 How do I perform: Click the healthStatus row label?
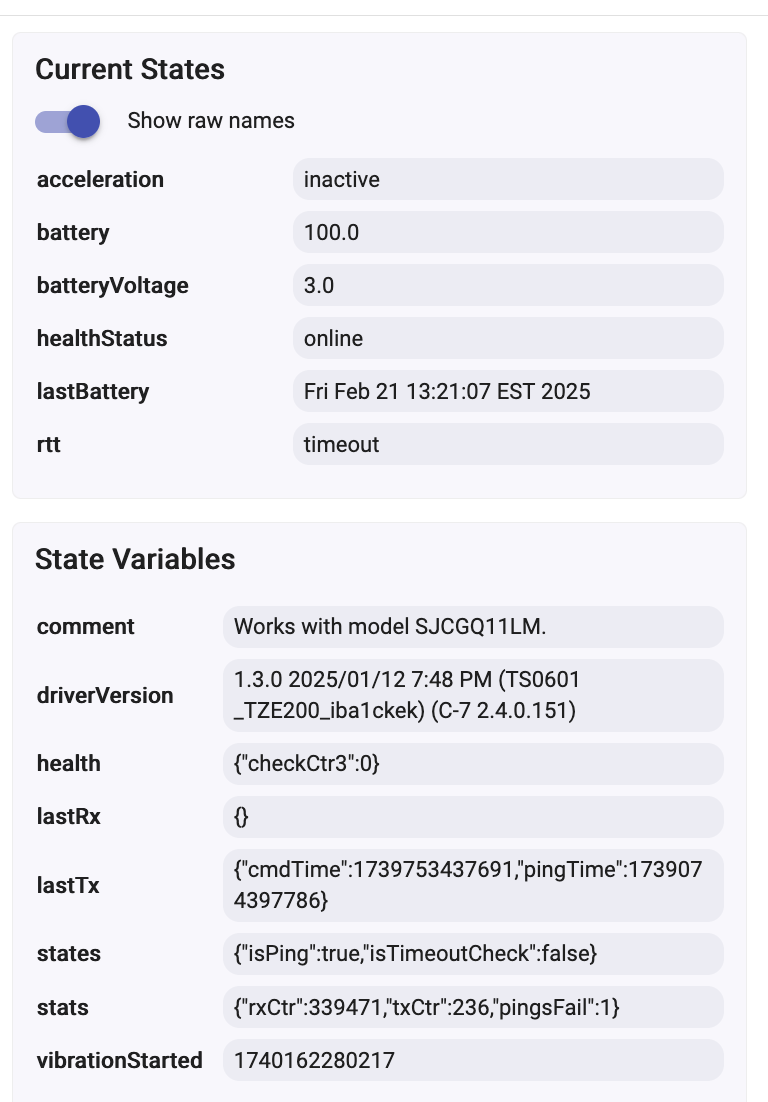tap(102, 339)
